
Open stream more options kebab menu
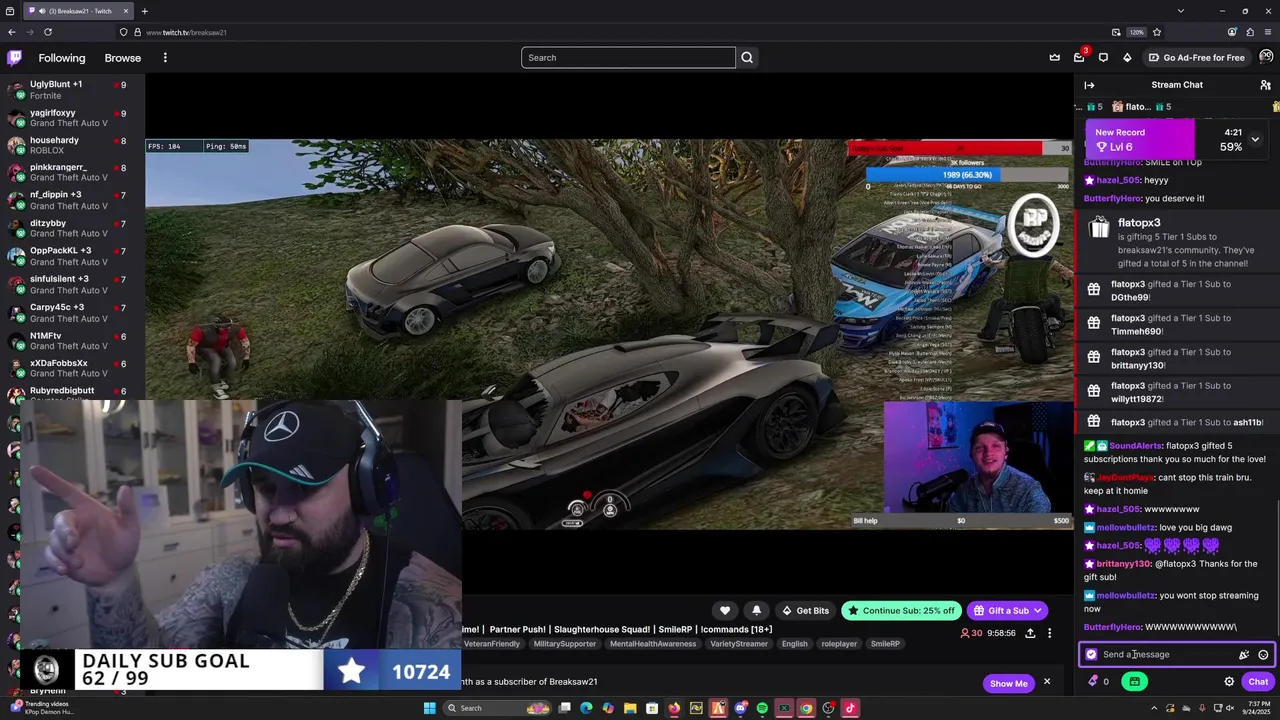point(1049,633)
